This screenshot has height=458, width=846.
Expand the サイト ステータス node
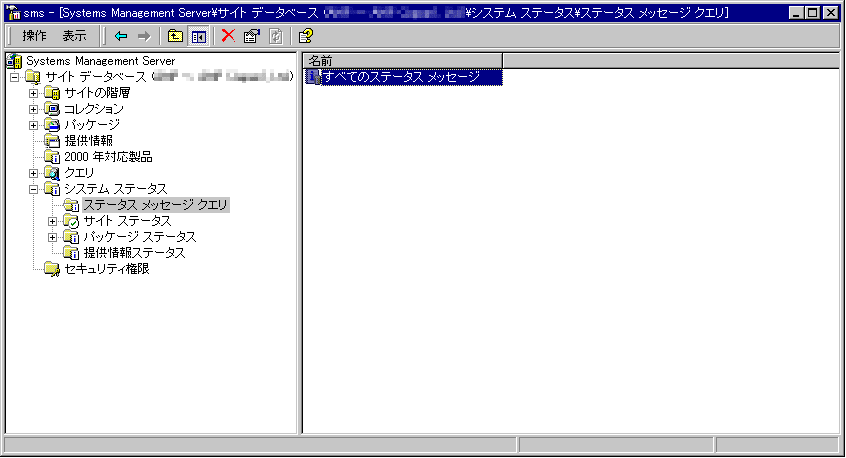(52, 221)
